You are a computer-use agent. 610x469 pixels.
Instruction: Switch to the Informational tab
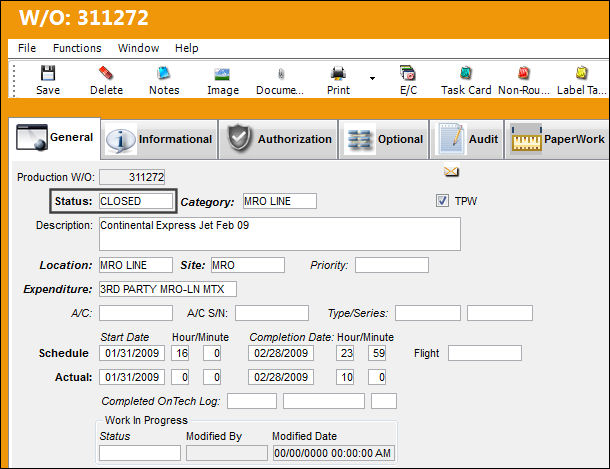[x=159, y=139]
